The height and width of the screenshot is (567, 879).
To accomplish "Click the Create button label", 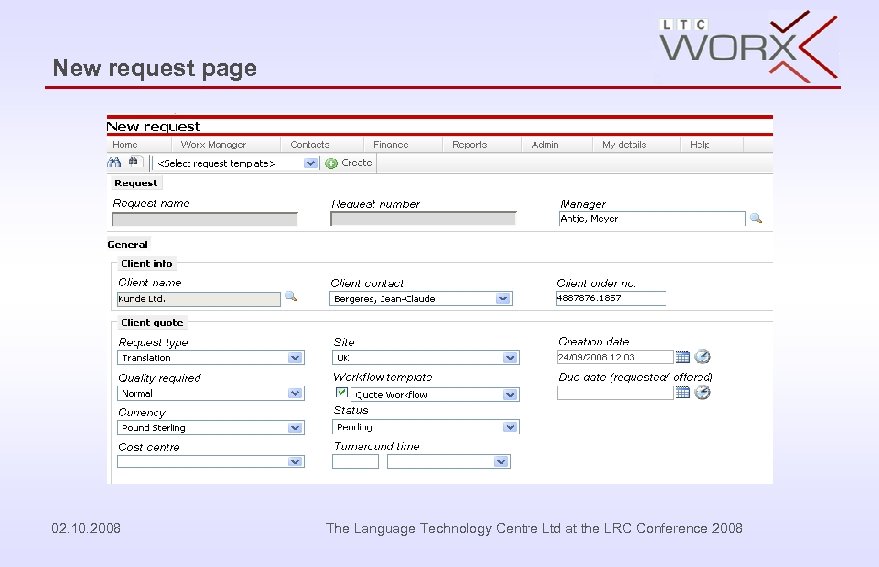I will coord(357,163).
